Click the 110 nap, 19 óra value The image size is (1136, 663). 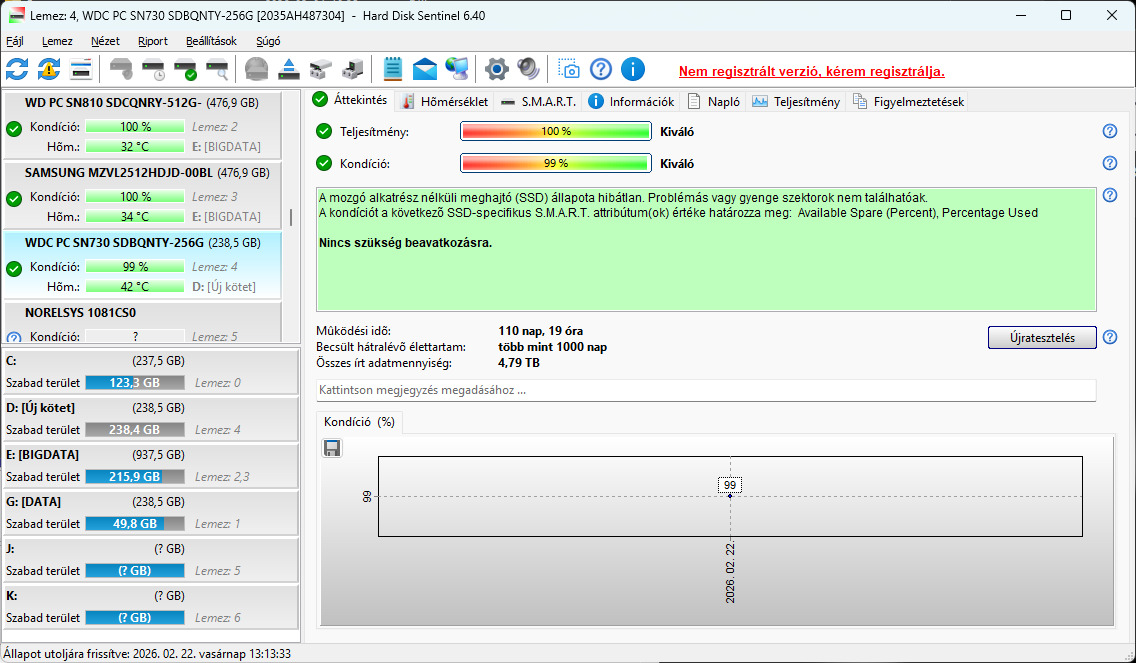point(540,331)
